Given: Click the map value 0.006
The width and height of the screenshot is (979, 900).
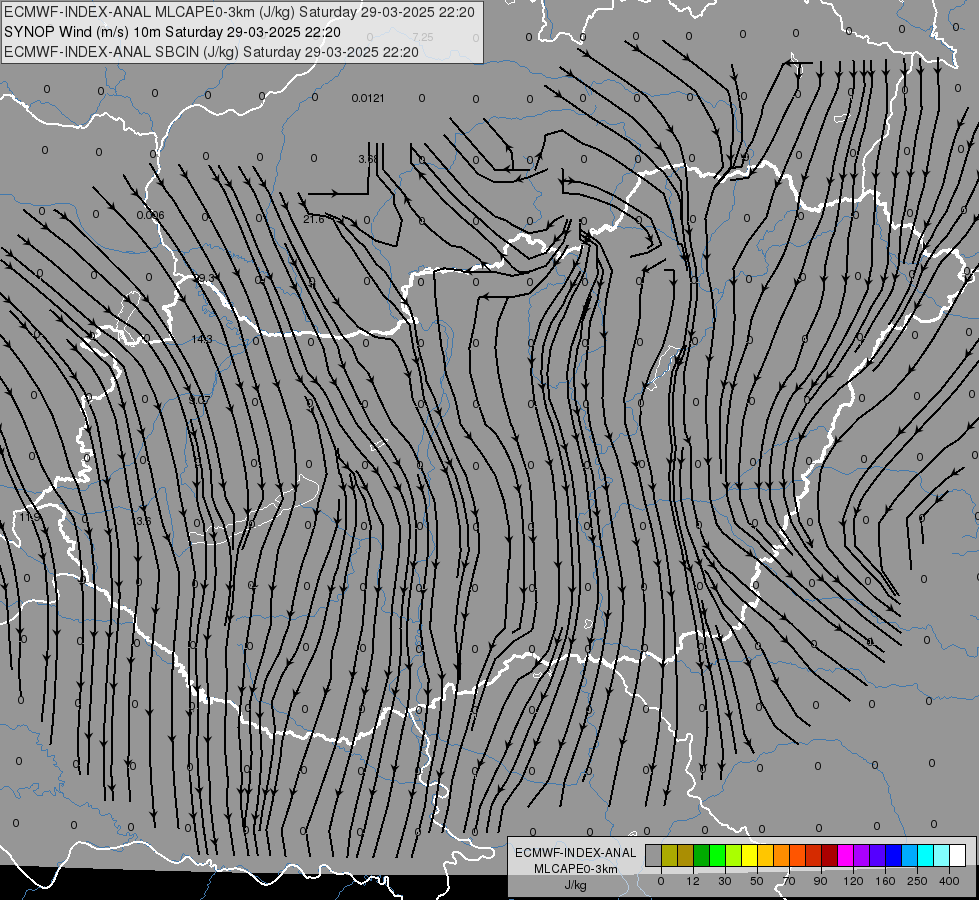Looking at the screenshot, I should click(150, 215).
